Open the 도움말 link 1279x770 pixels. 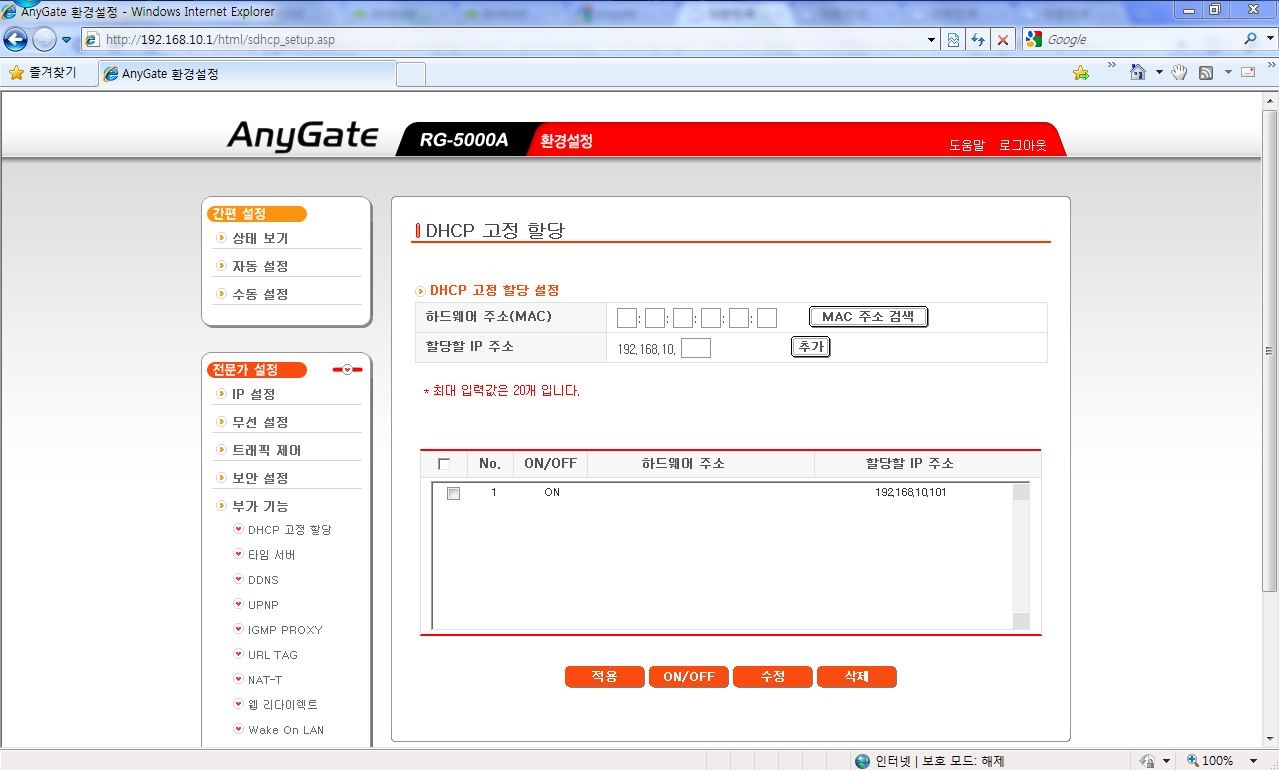967,145
